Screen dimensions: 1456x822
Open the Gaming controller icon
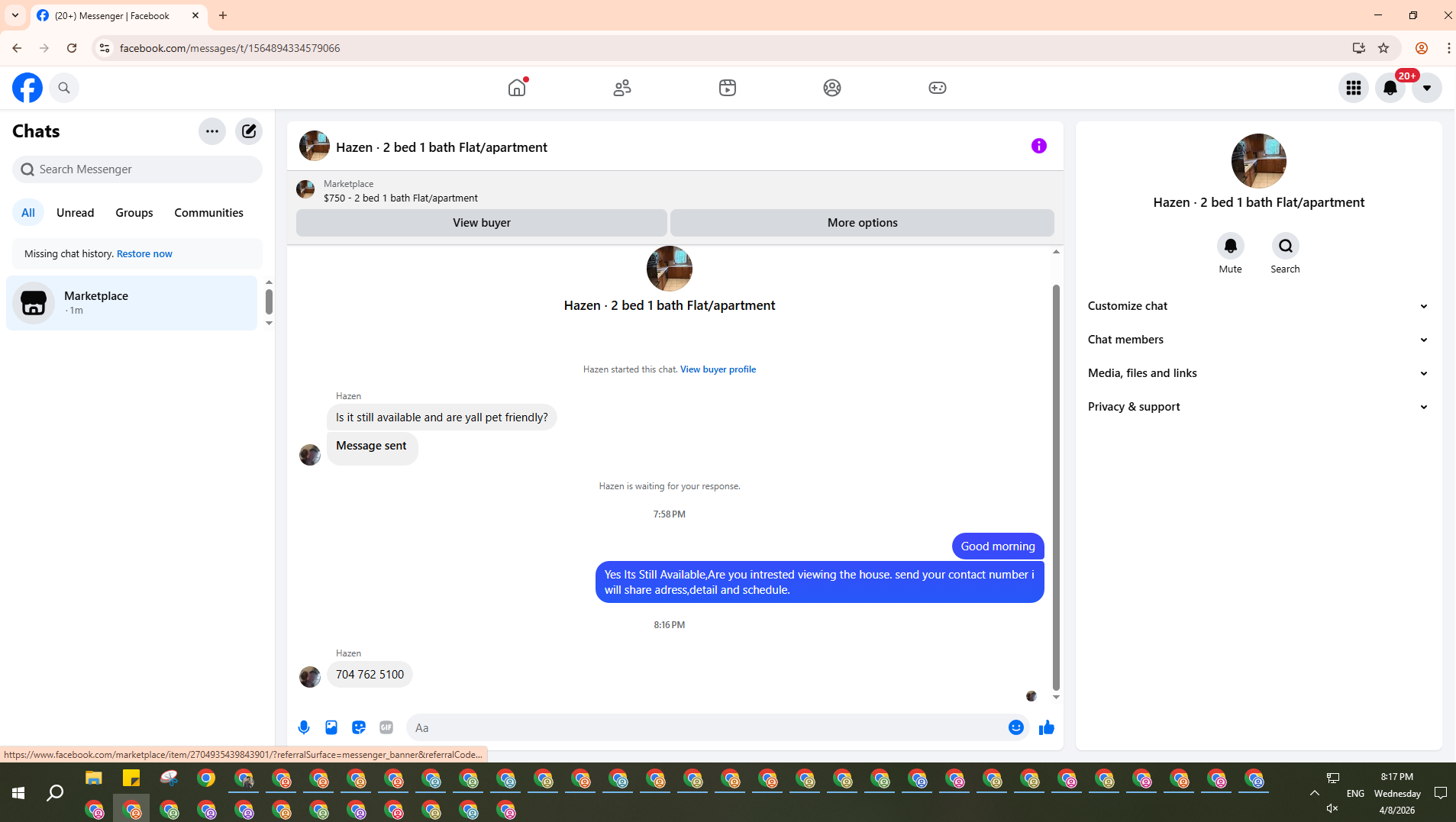tap(938, 88)
